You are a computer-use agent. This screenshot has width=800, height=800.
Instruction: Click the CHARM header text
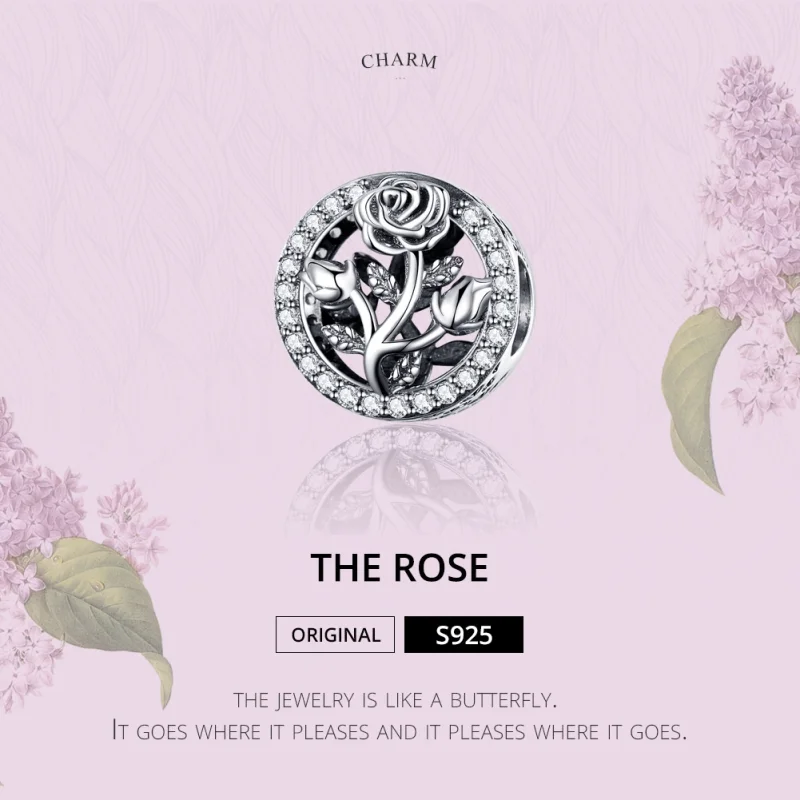[399, 61]
